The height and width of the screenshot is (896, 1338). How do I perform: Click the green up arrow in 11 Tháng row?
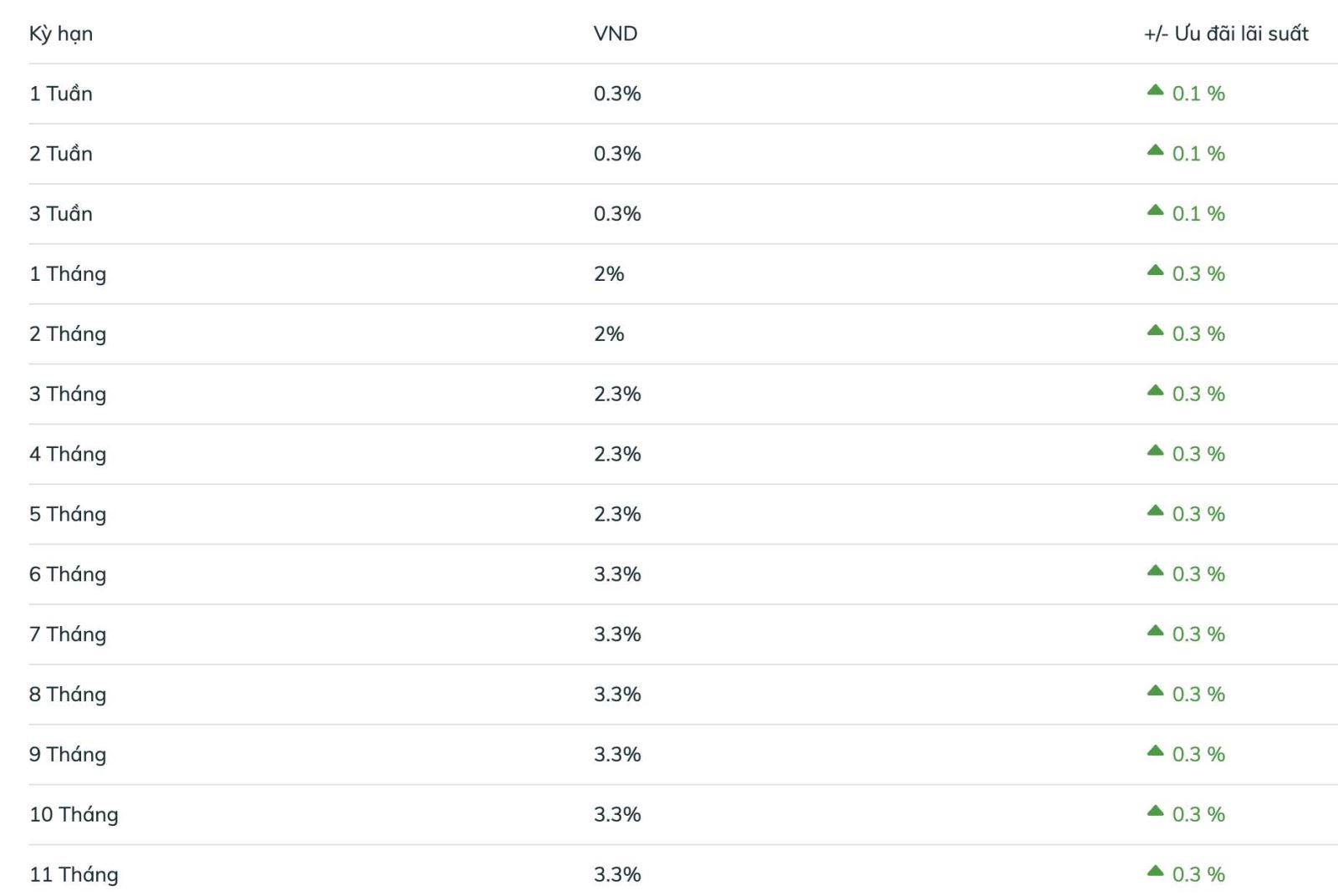1155,871
